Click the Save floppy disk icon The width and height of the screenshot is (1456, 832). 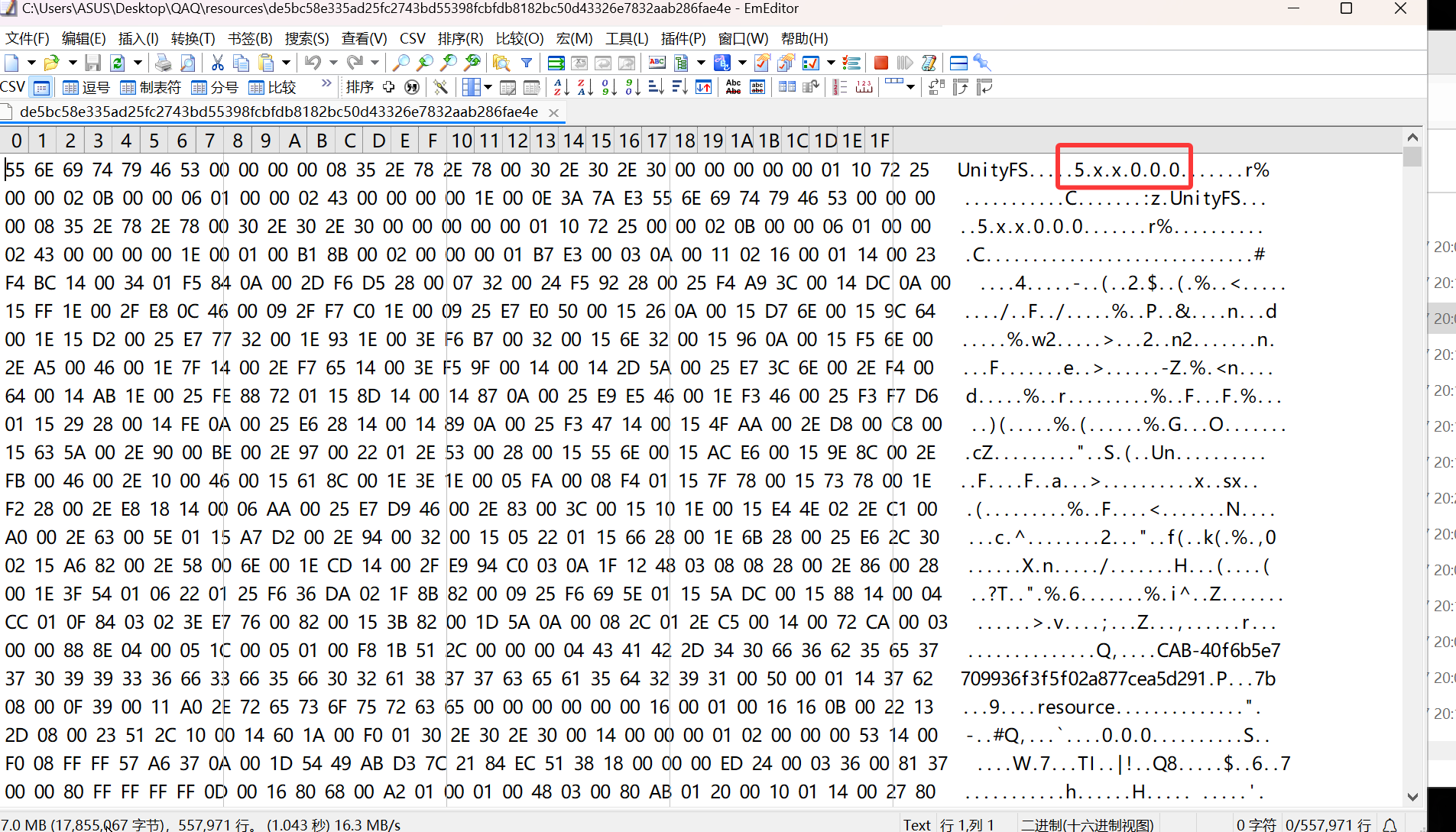93,63
